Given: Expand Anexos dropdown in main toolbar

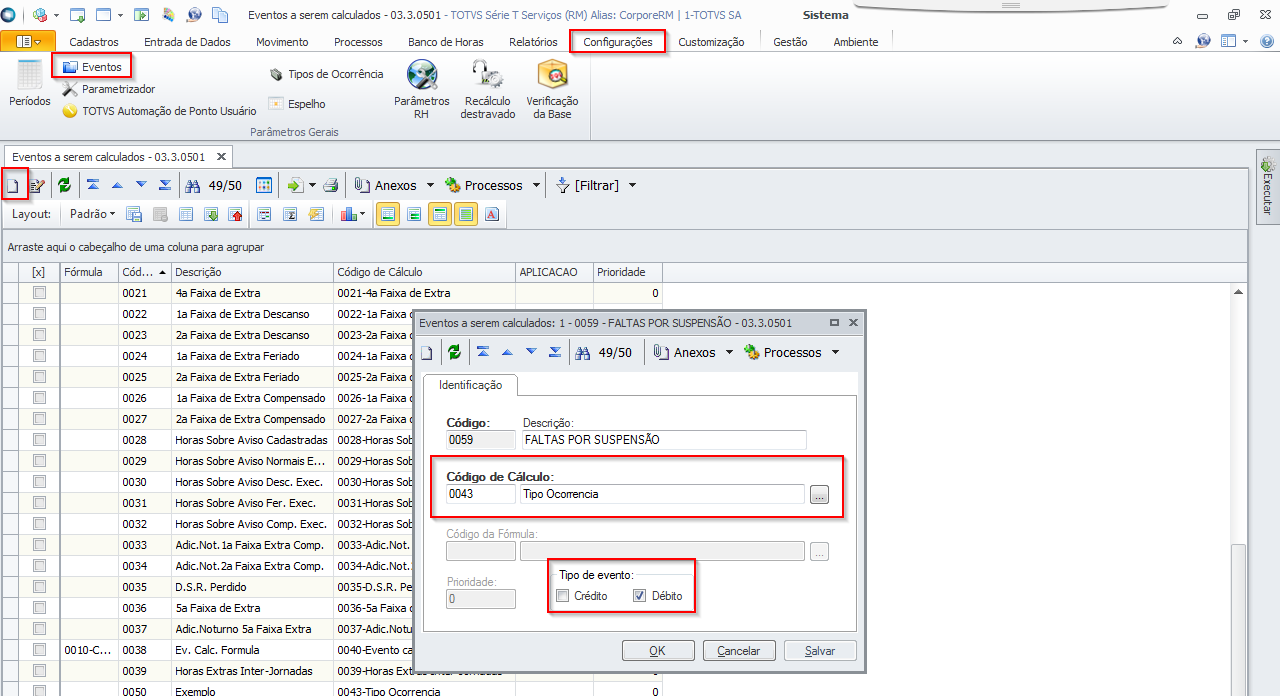Looking at the screenshot, I should 430,185.
